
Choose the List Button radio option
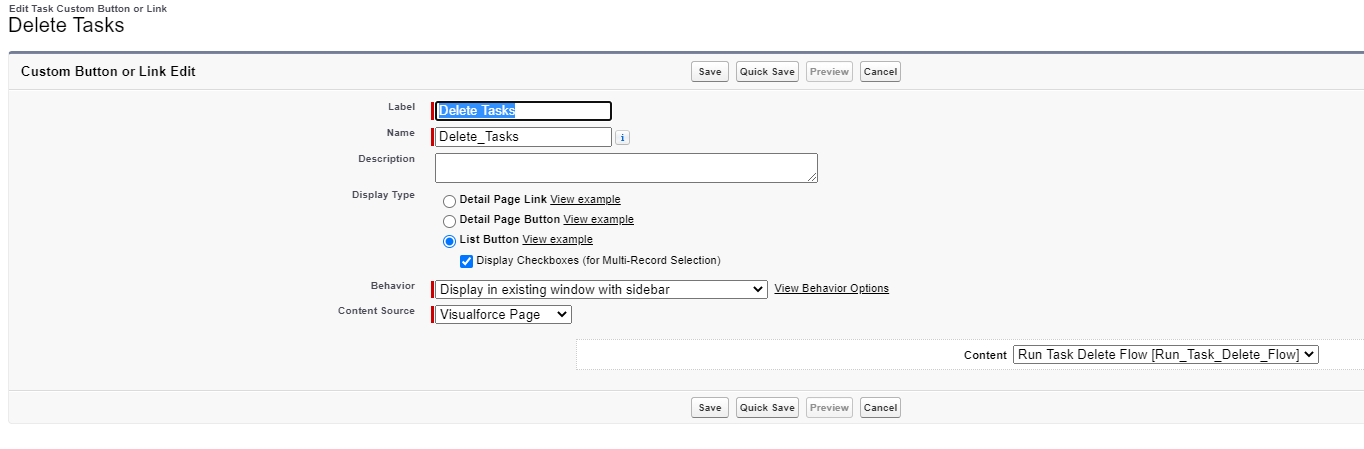coord(450,241)
